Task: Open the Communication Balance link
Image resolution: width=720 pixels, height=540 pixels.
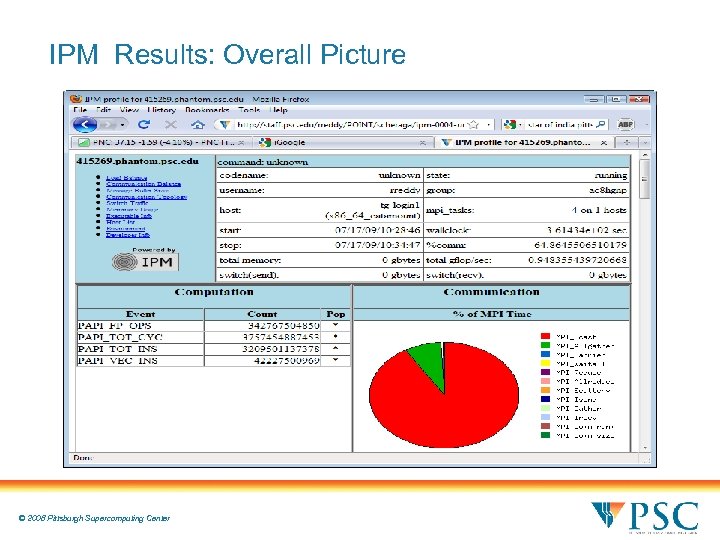Action: [x=143, y=184]
